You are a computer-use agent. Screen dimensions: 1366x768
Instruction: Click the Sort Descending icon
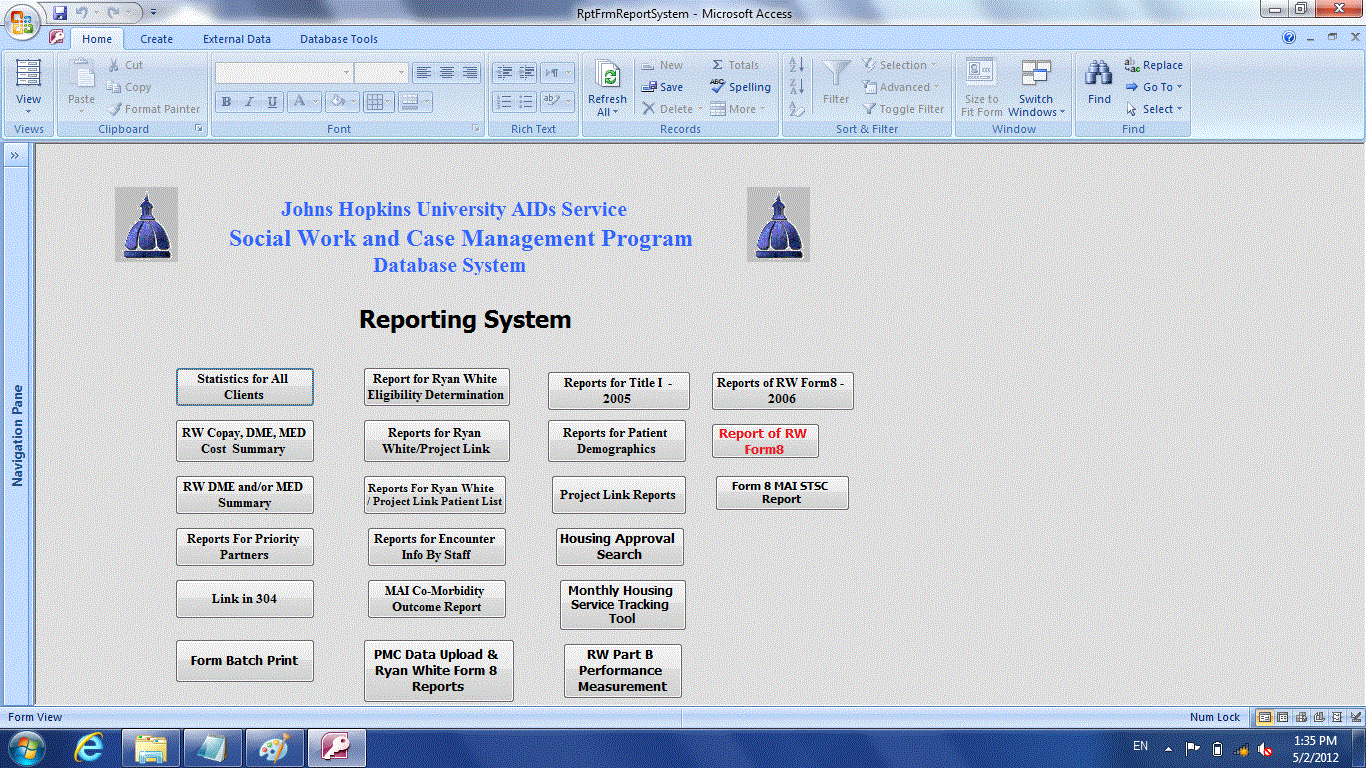797,87
